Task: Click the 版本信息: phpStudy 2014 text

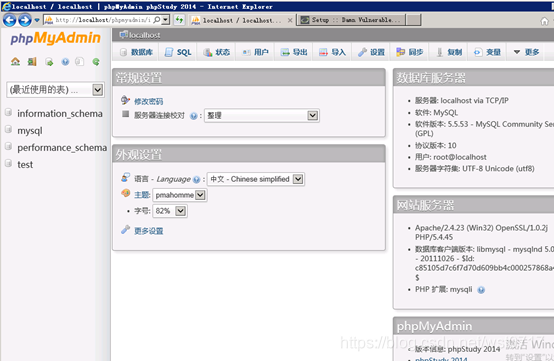Action: point(457,349)
